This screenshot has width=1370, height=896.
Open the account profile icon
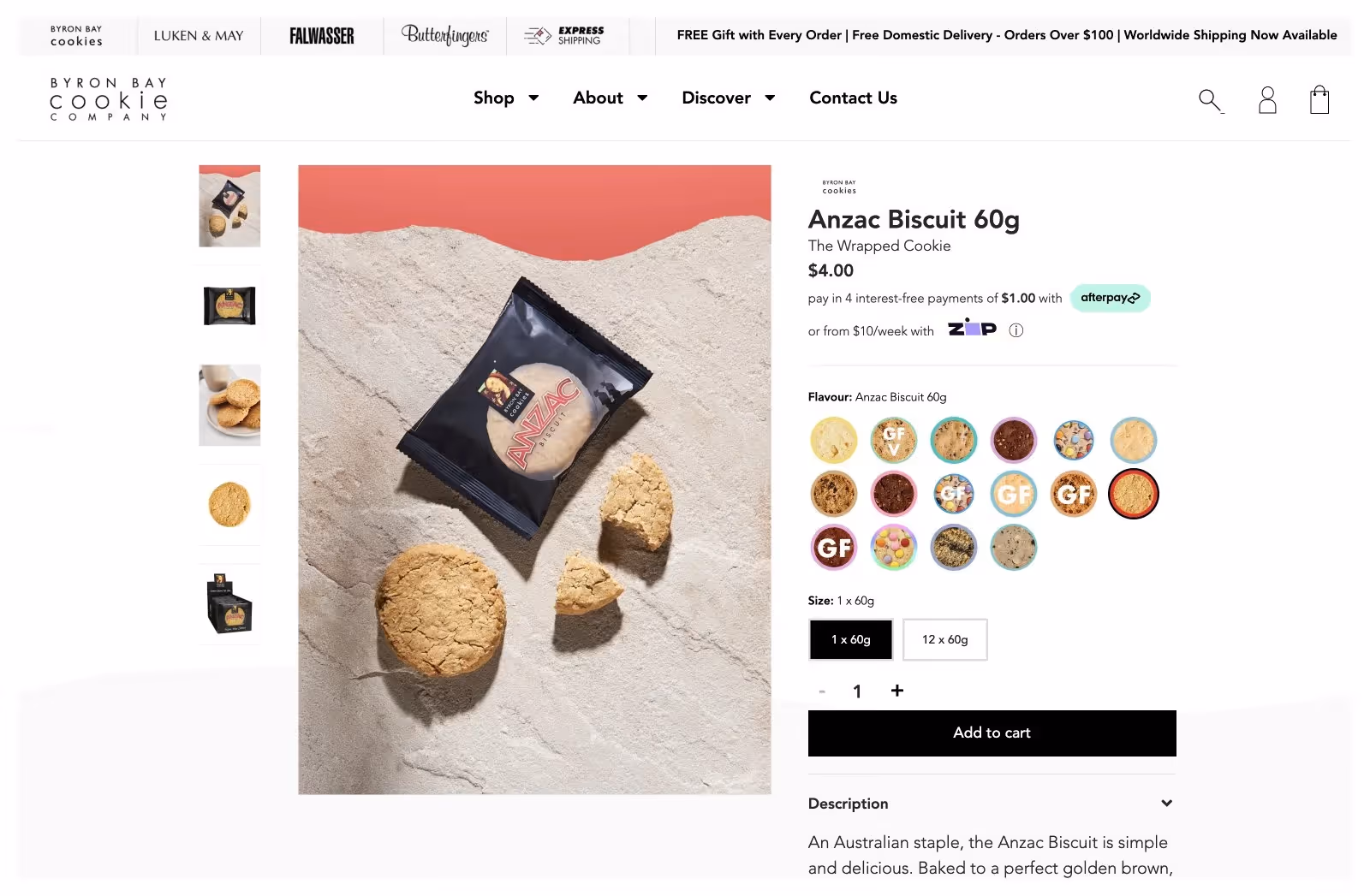pos(1266,99)
